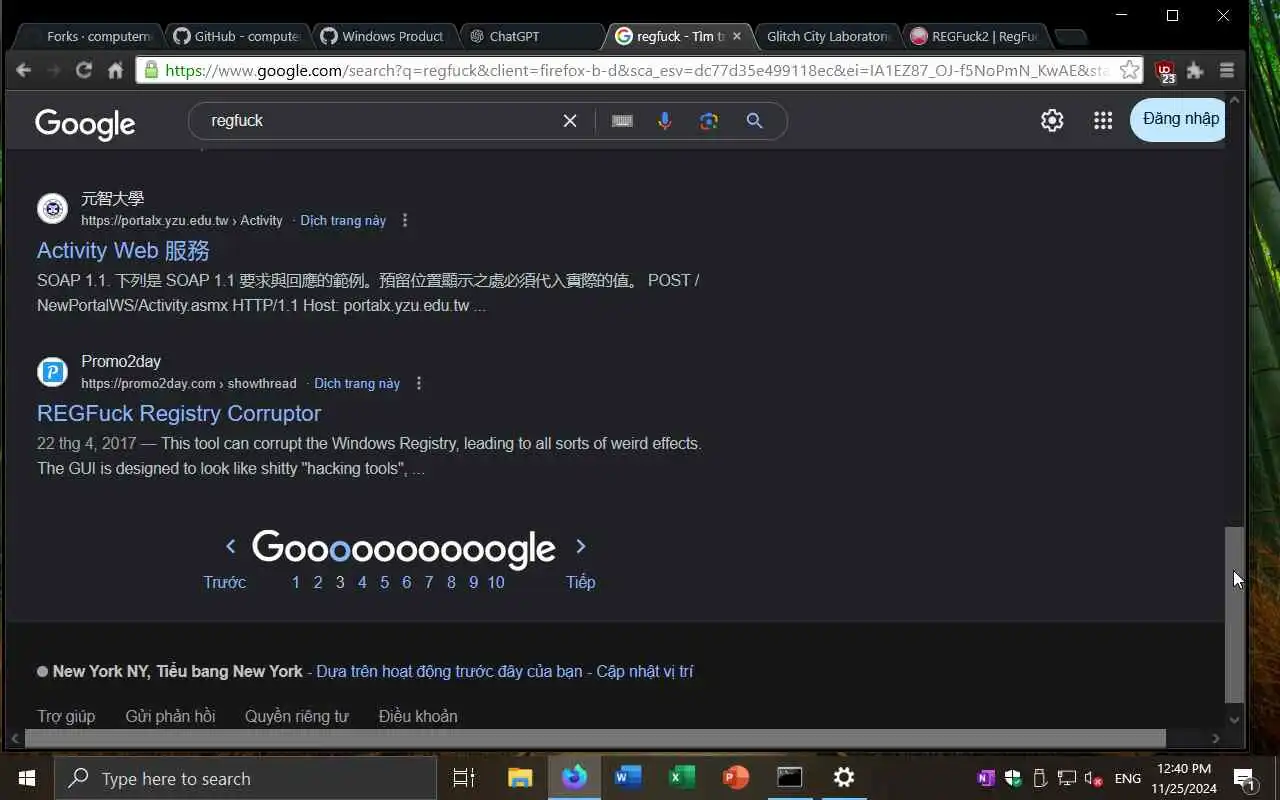Submit search with magnifier icon
This screenshot has width=1280, height=800.
point(755,121)
